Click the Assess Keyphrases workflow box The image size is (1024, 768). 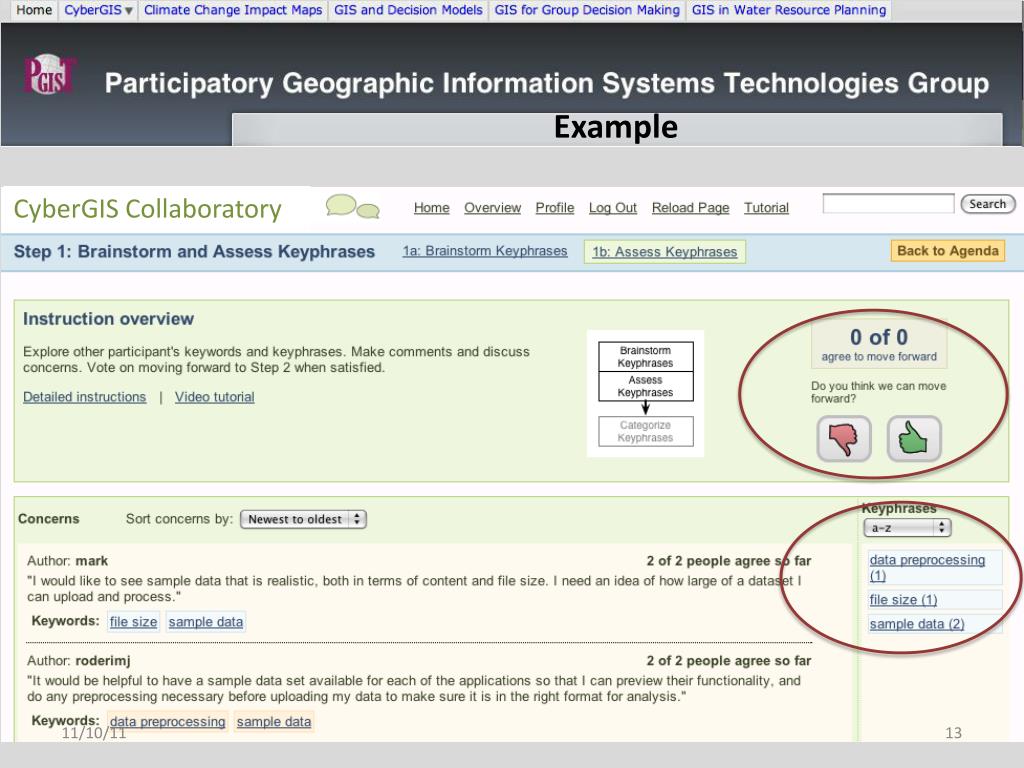645,386
